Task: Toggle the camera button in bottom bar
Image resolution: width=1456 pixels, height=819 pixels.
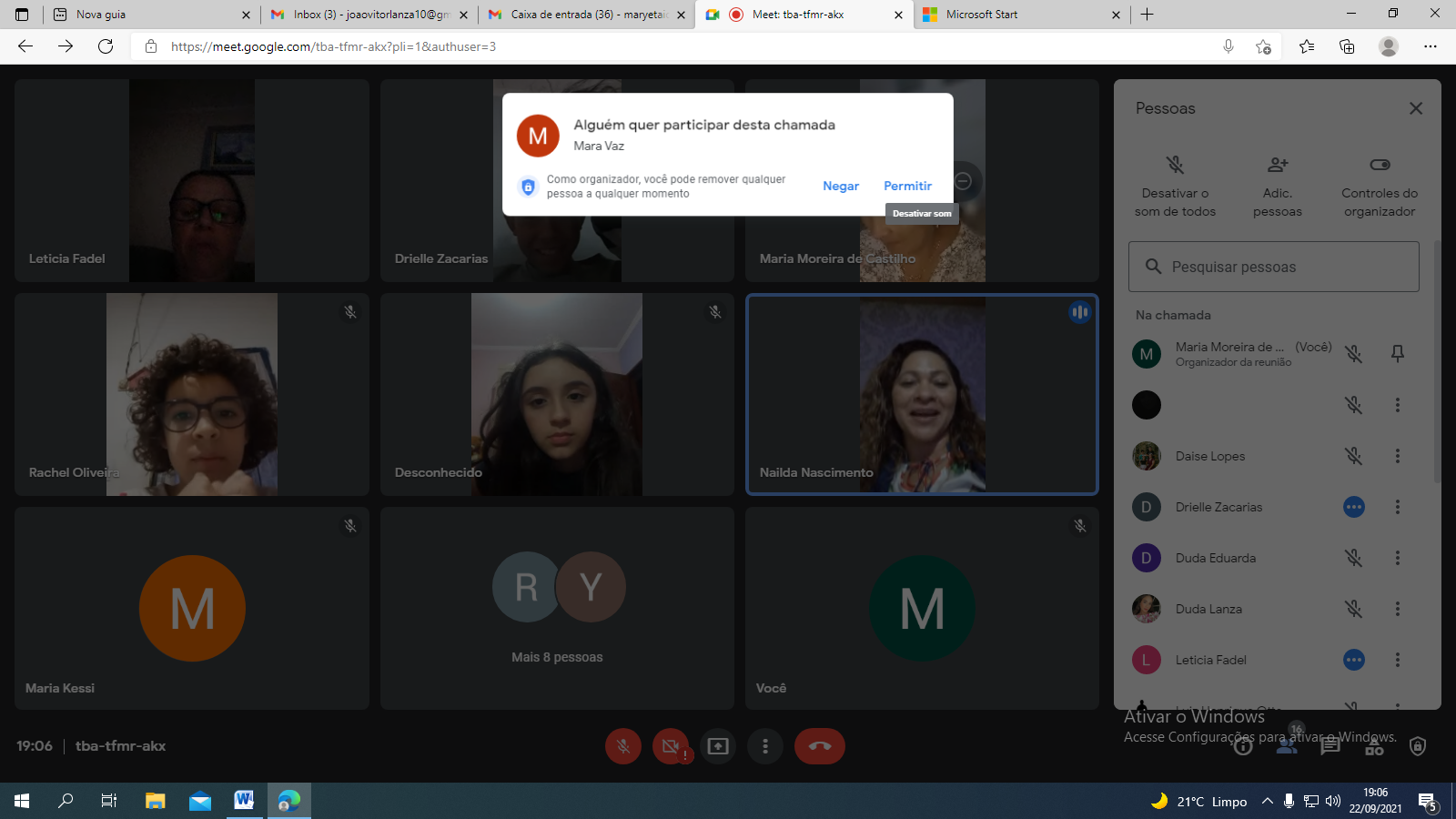Action: (671, 746)
